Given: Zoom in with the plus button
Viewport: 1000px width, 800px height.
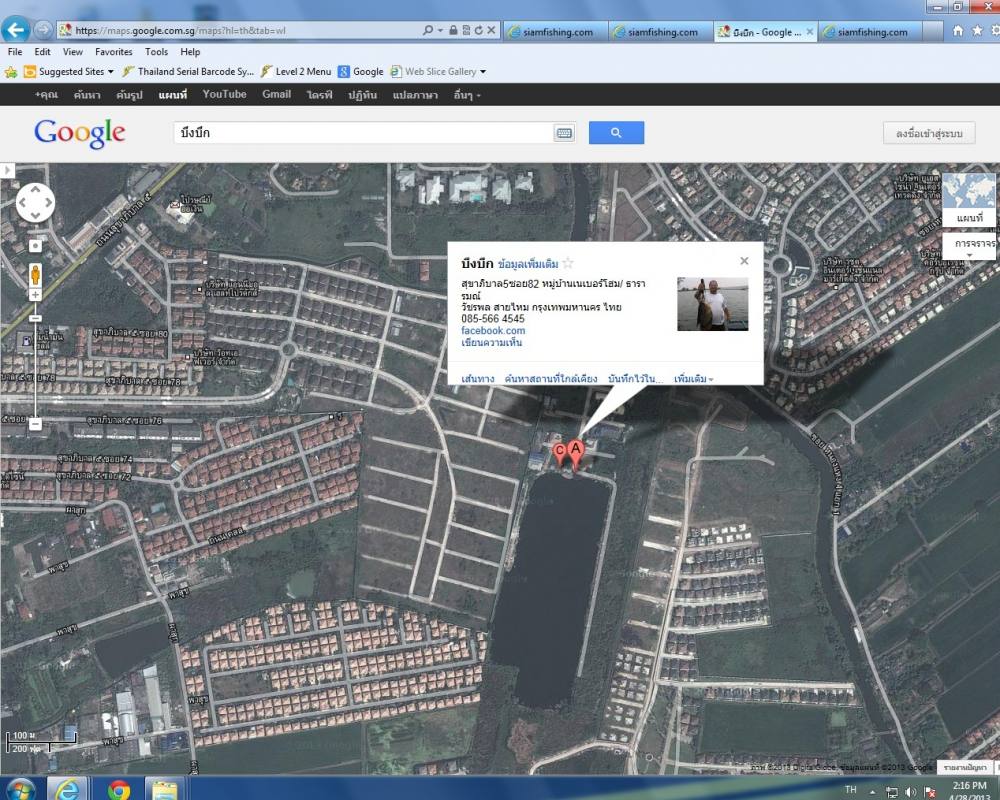Looking at the screenshot, I should pos(35,295).
